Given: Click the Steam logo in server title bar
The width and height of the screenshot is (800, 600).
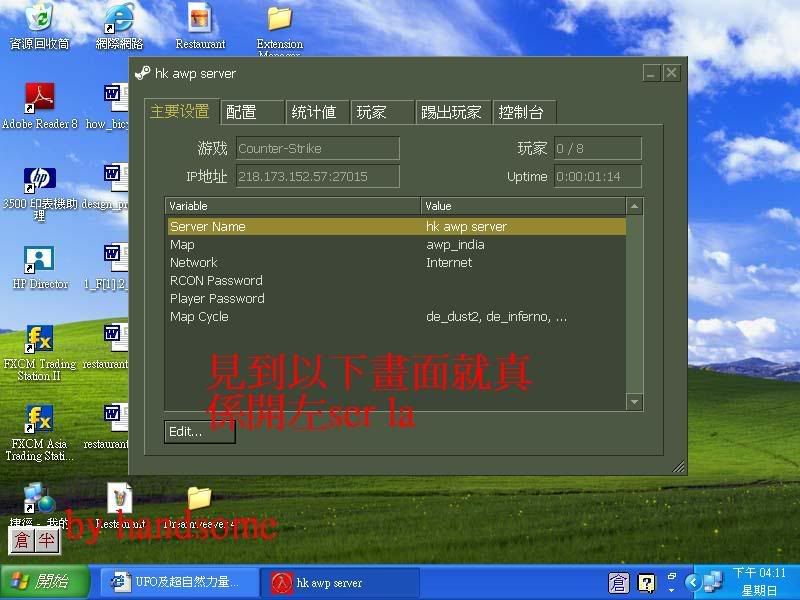Looking at the screenshot, I should point(142,73).
